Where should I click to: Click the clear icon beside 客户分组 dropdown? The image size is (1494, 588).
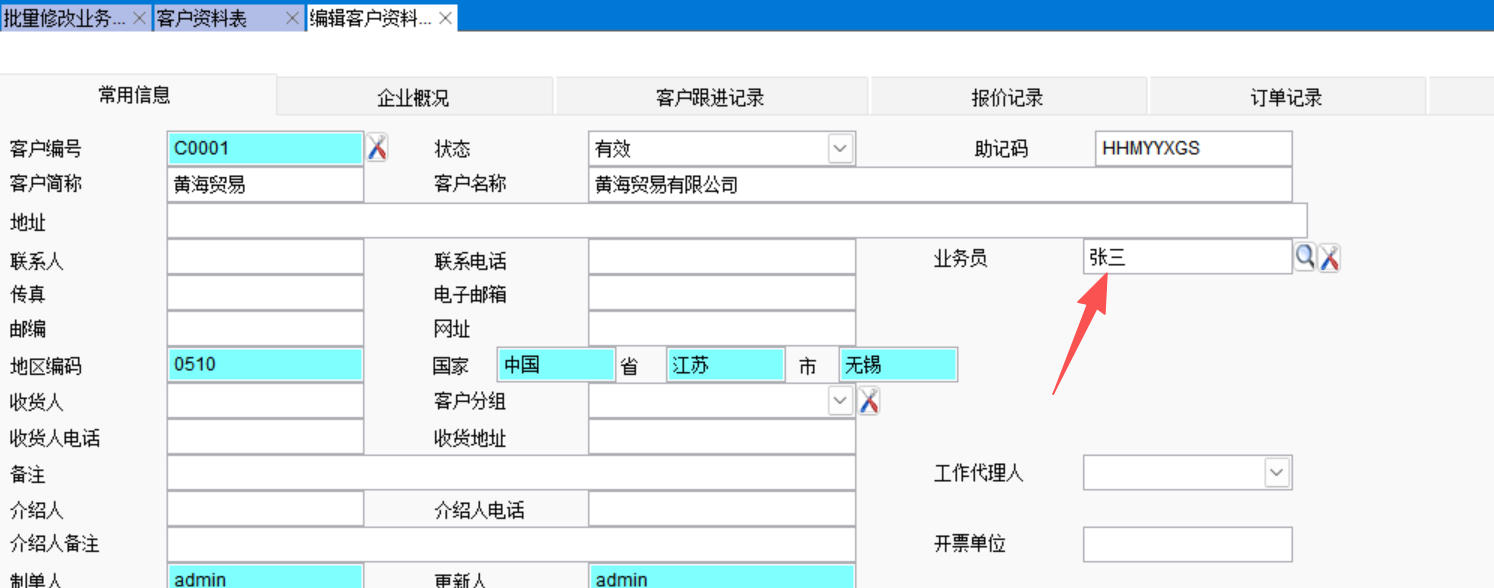[869, 402]
